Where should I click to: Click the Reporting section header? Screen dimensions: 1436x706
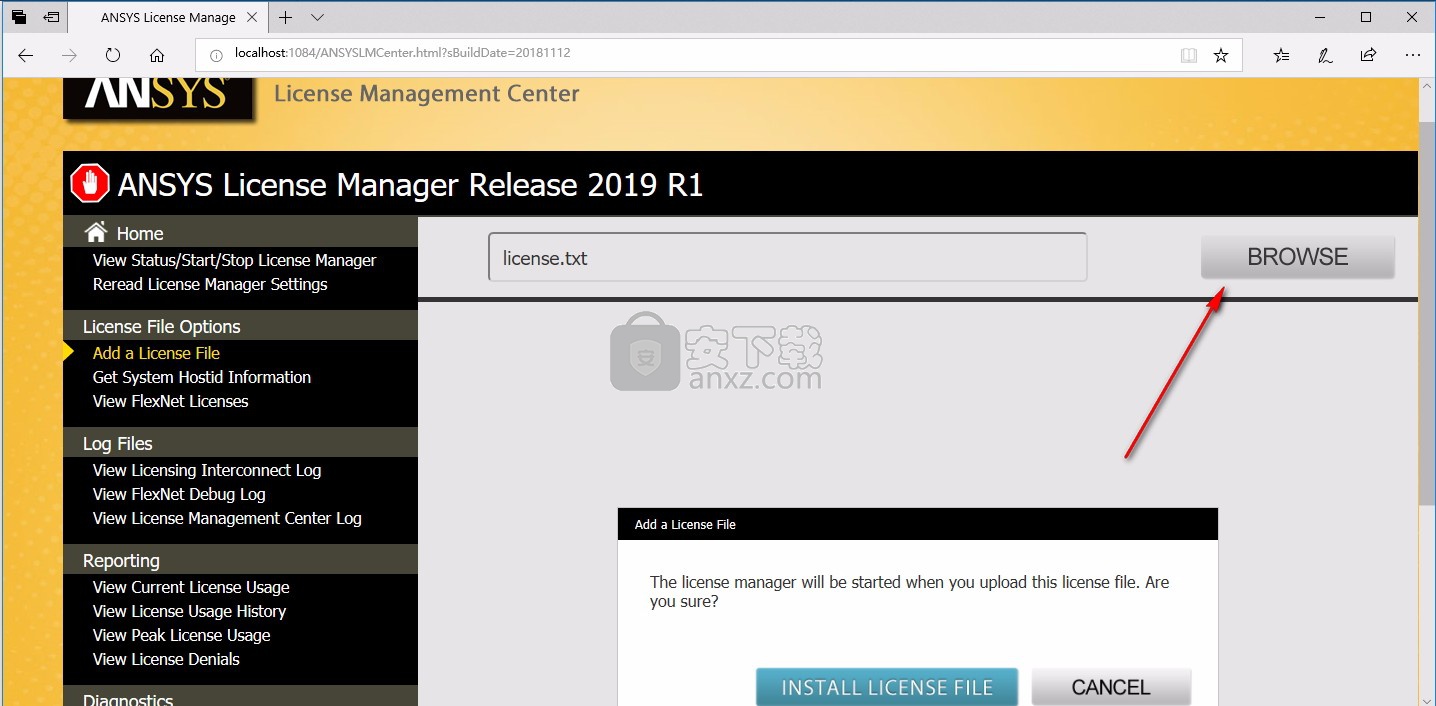point(240,560)
